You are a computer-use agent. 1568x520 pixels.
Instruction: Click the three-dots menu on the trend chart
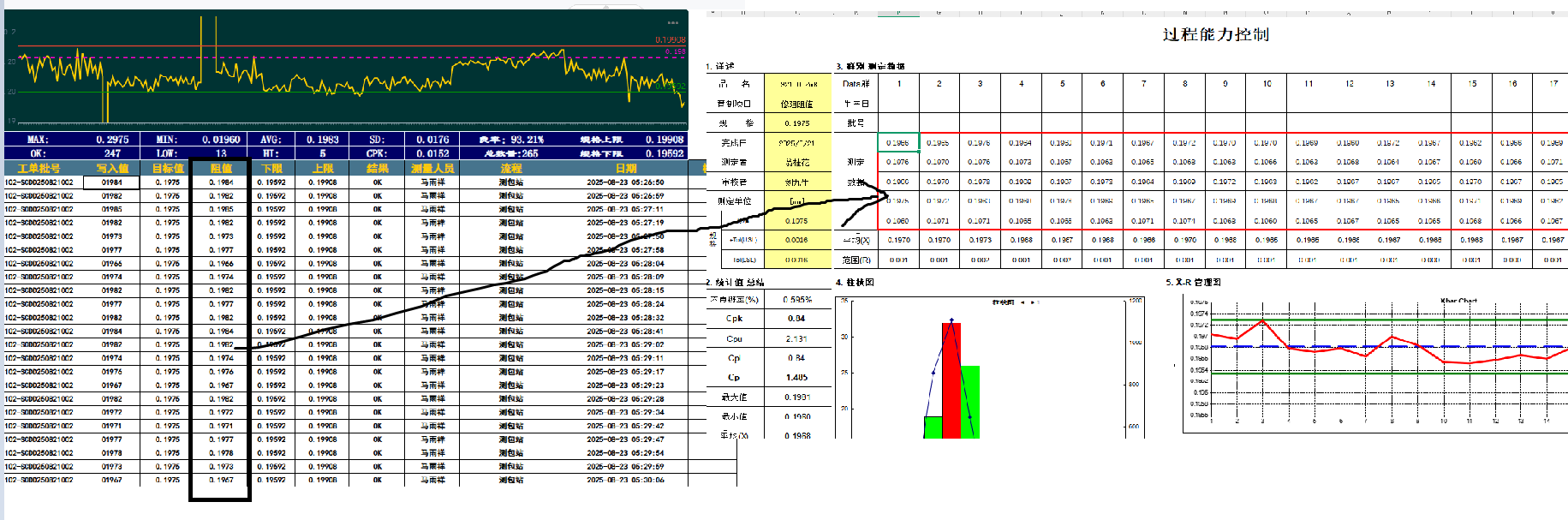coord(672,22)
